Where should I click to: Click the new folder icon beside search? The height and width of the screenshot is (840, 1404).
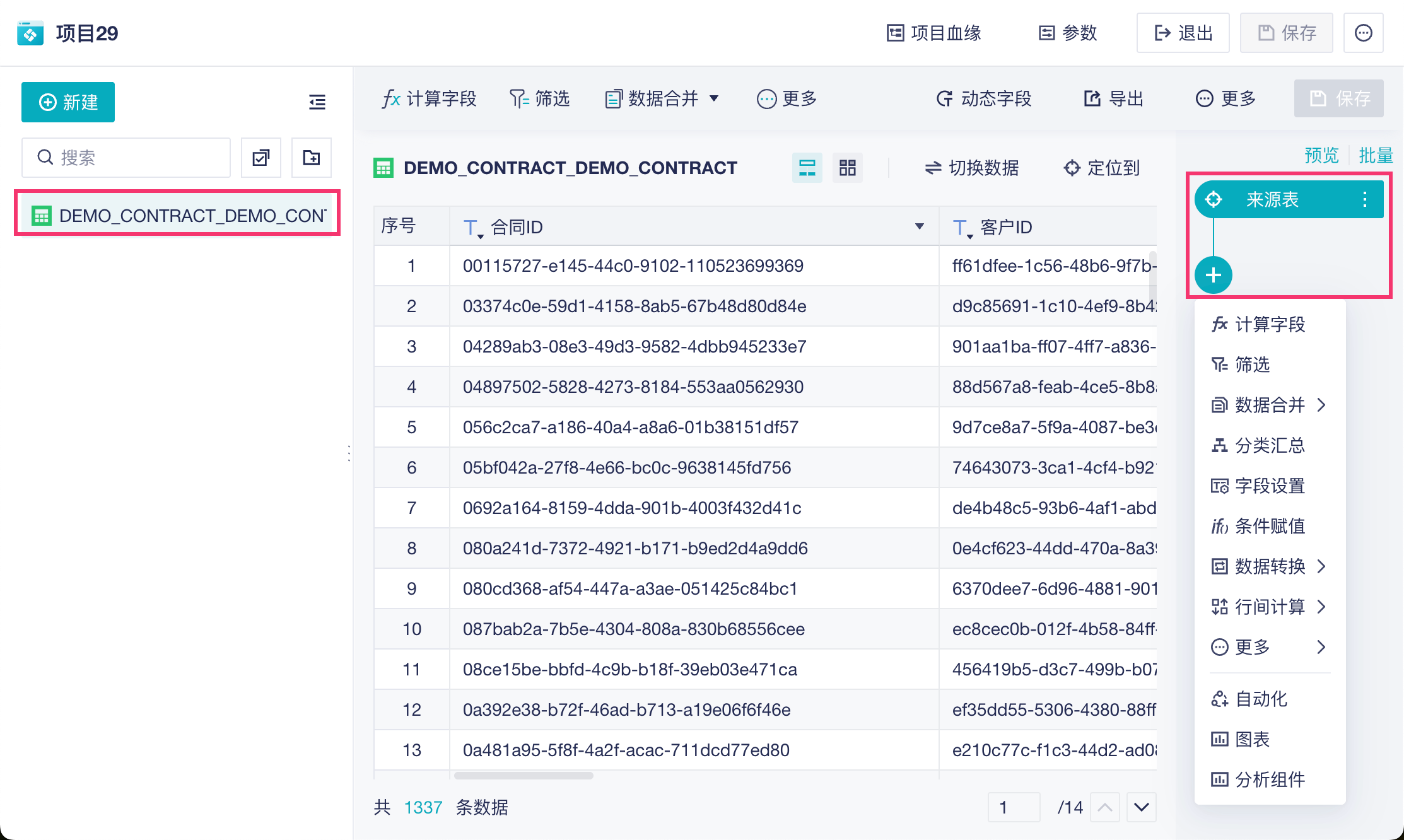tap(312, 158)
